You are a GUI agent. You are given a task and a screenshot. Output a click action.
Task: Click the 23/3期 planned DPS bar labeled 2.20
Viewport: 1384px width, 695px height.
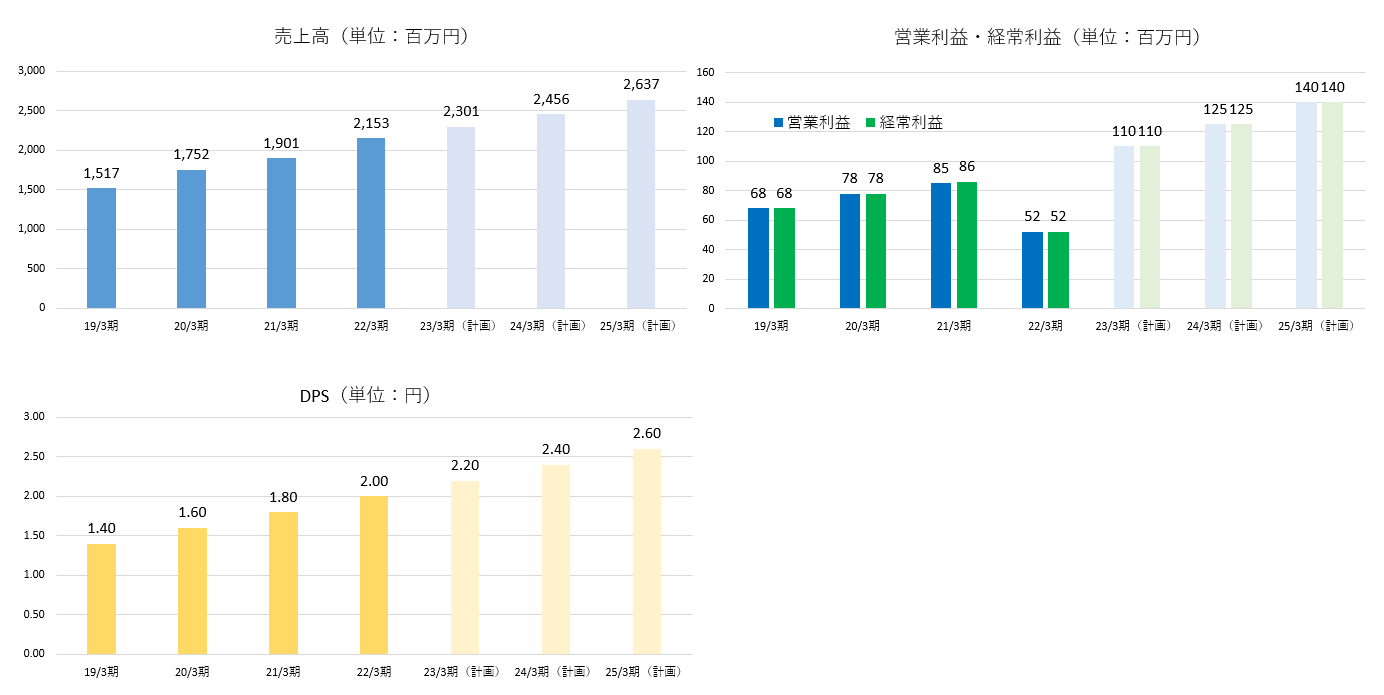(x=465, y=567)
